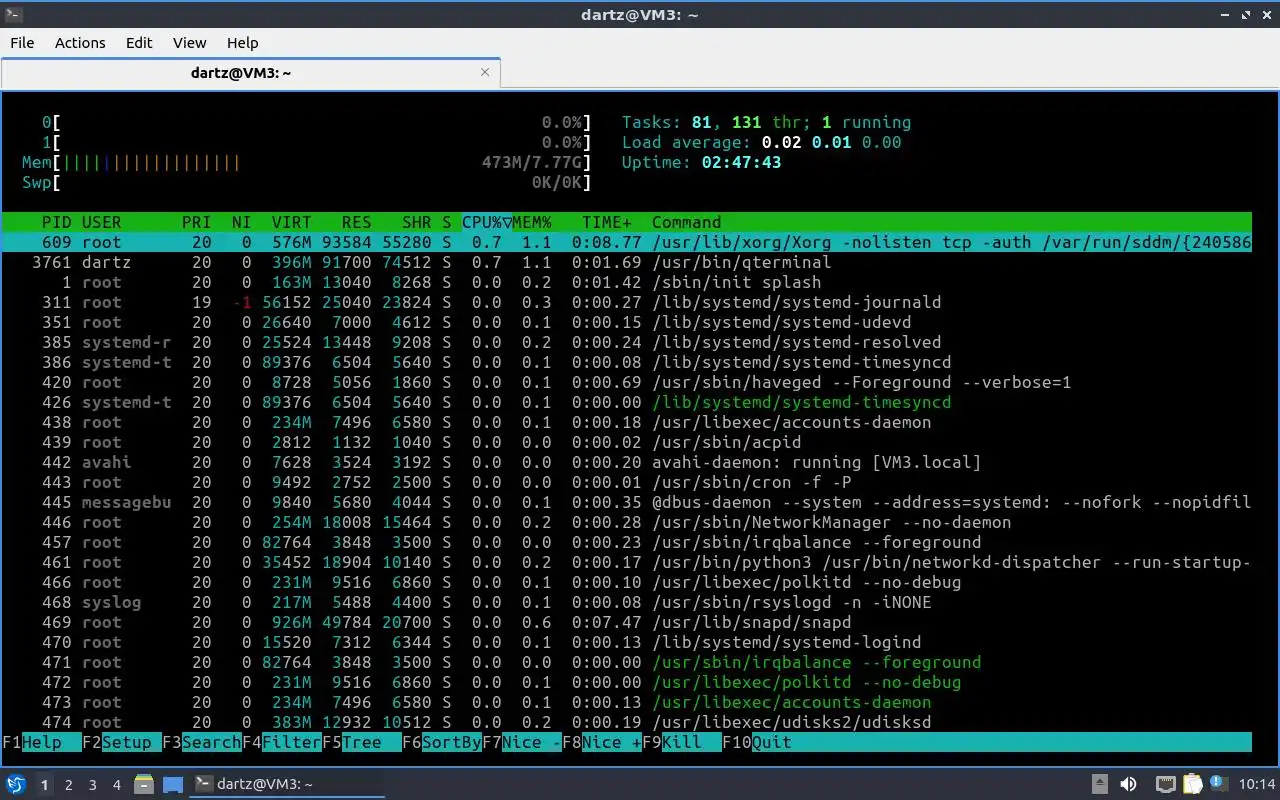This screenshot has width=1280, height=800.
Task: Click the terminal icon in the title bar
Action: [14, 15]
